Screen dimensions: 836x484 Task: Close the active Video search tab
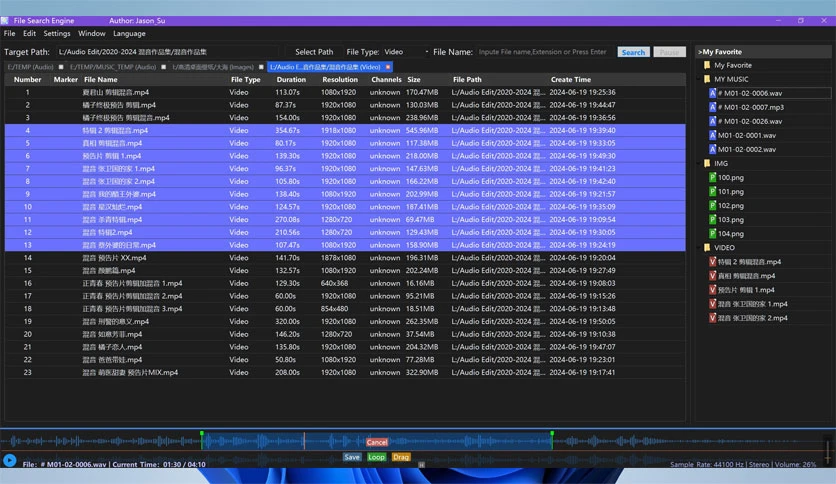pos(388,67)
